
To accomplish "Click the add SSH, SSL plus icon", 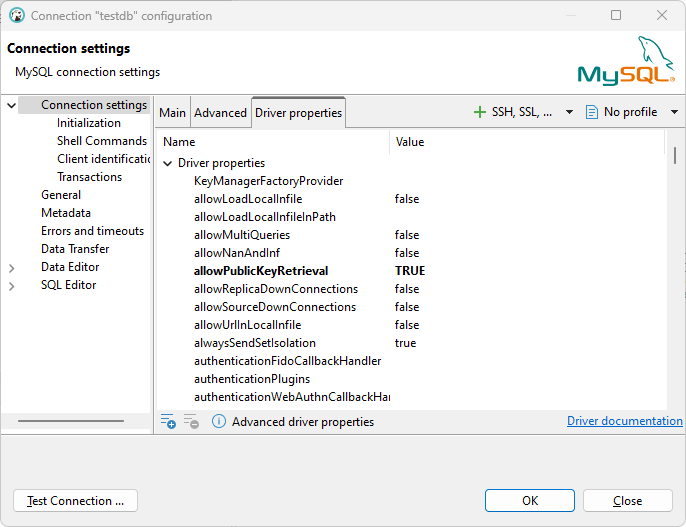I will (480, 112).
